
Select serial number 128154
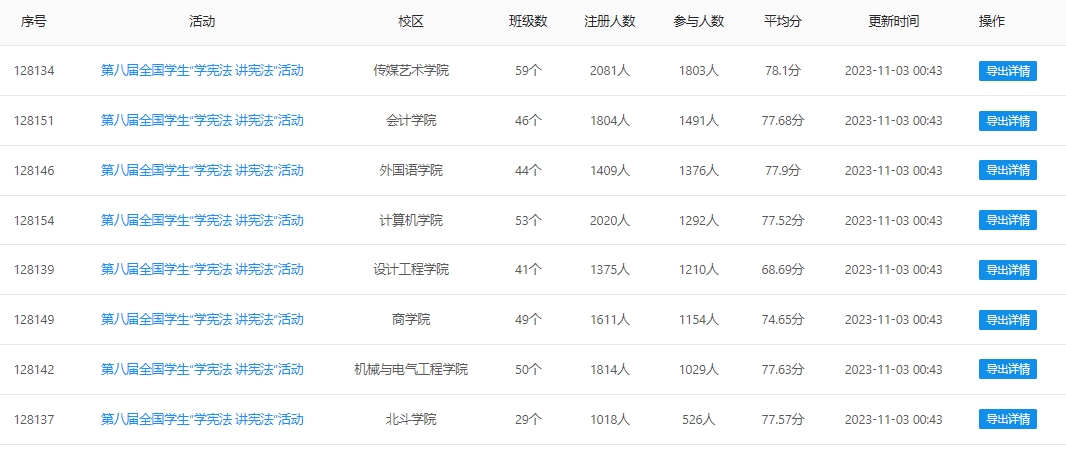(x=33, y=220)
